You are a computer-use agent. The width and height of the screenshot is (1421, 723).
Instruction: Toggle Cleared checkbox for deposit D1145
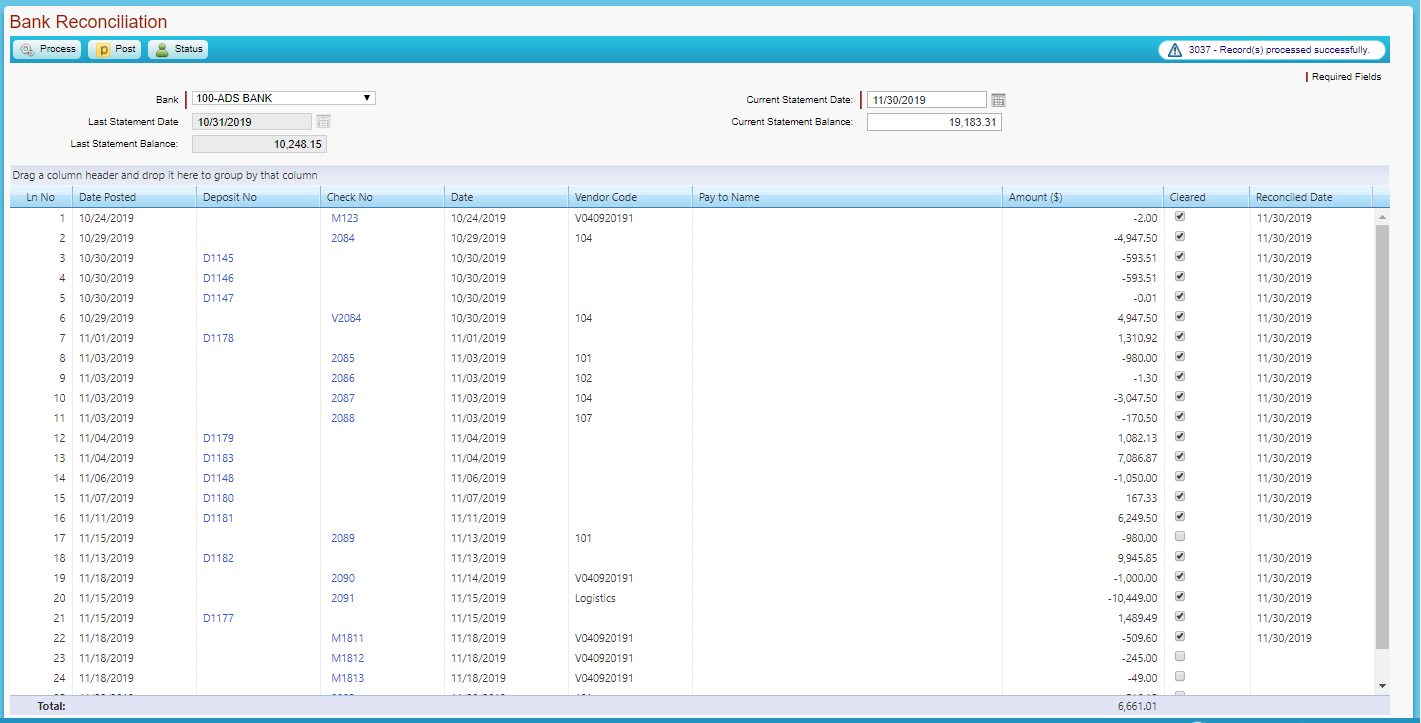pos(1180,257)
